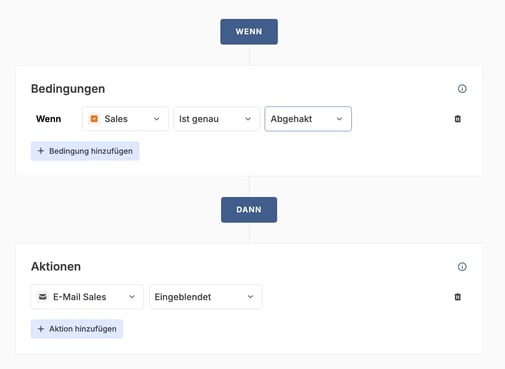The image size is (505, 369).
Task: Add a condition via Bedingung hinzufügen
Action: tap(85, 151)
